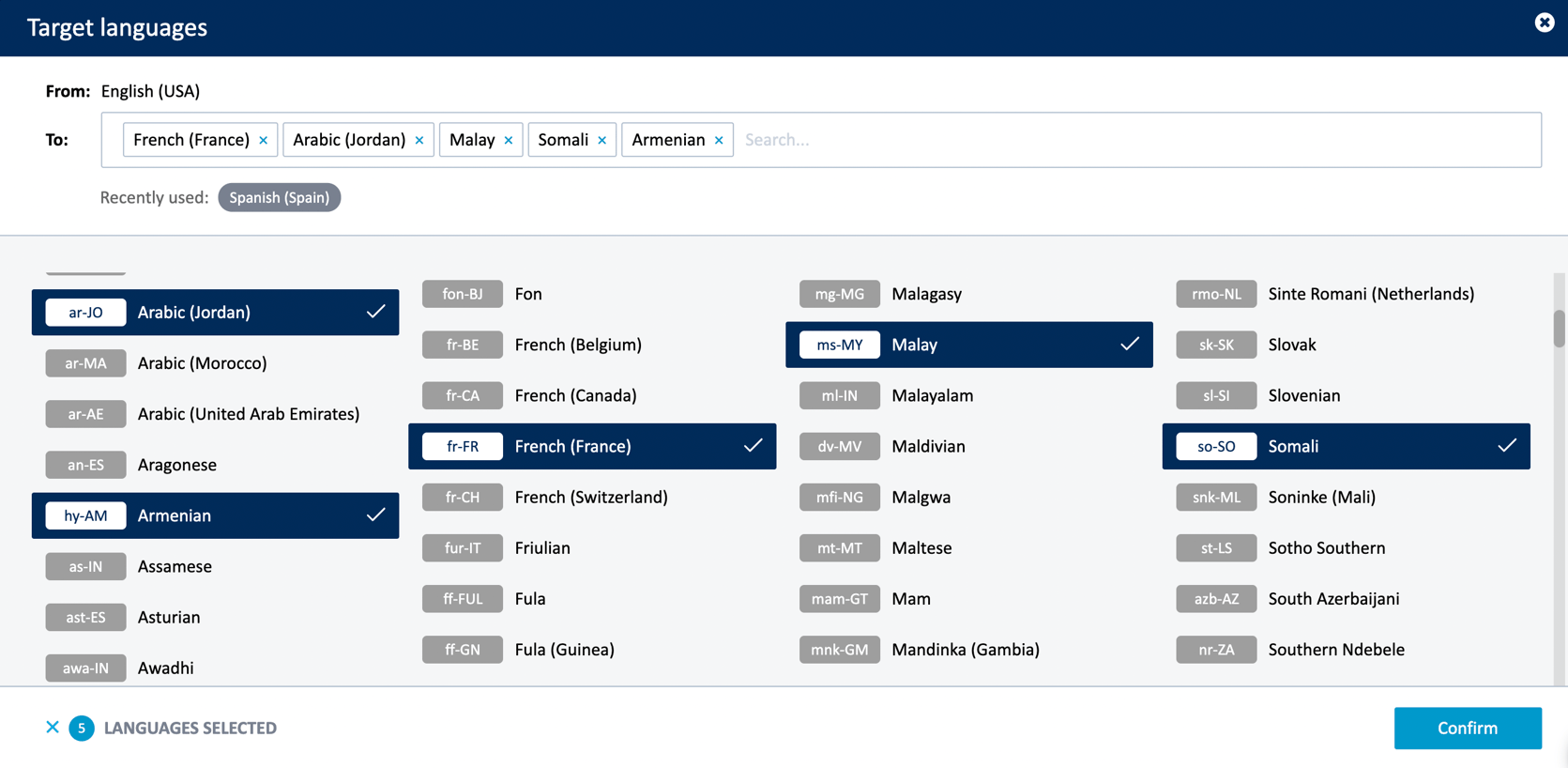Confirm the language selection

coord(1468,728)
